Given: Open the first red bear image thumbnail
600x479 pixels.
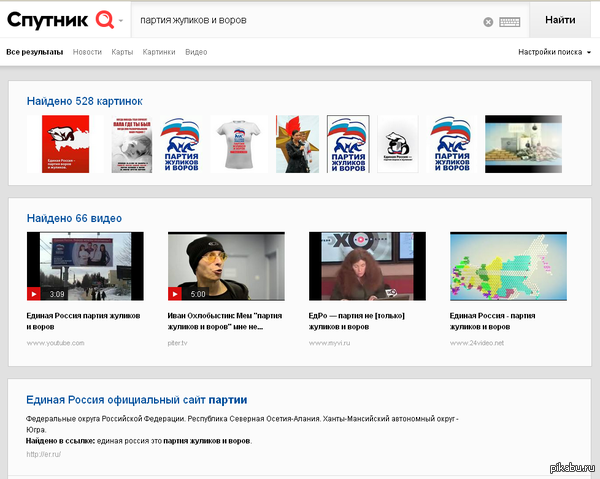Looking at the screenshot, I should click(65, 144).
